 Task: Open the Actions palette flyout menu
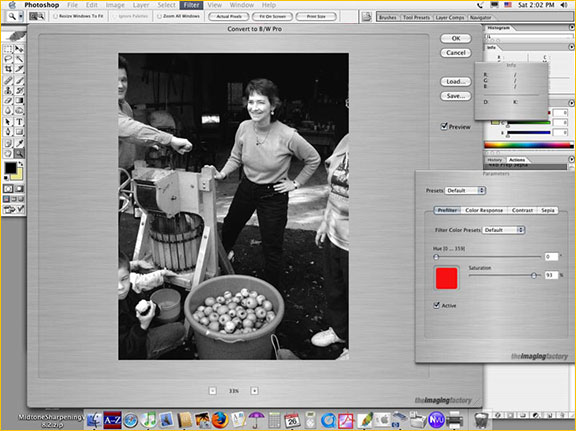click(x=571, y=159)
